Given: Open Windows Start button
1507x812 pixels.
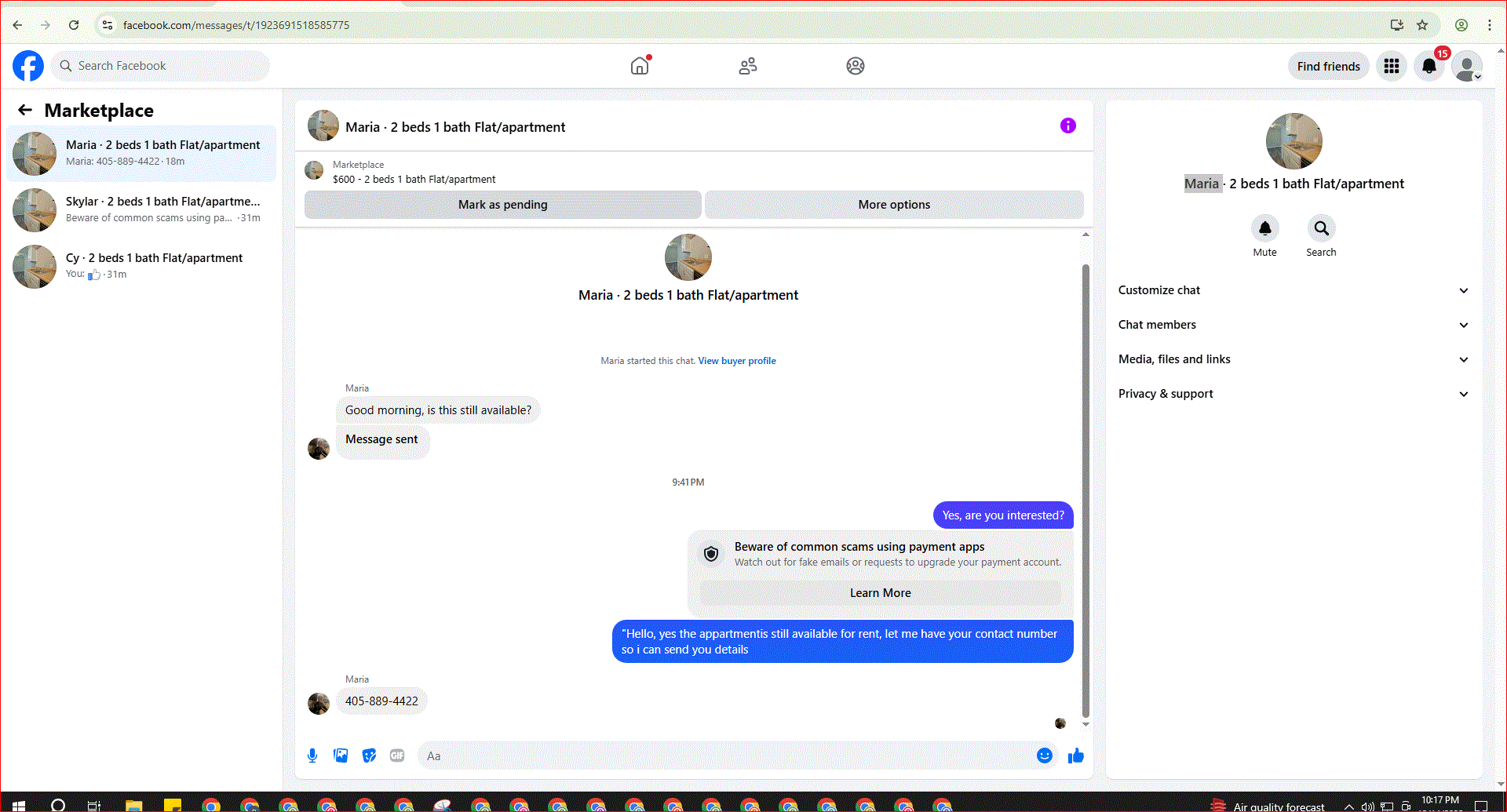Looking at the screenshot, I should point(19,805).
